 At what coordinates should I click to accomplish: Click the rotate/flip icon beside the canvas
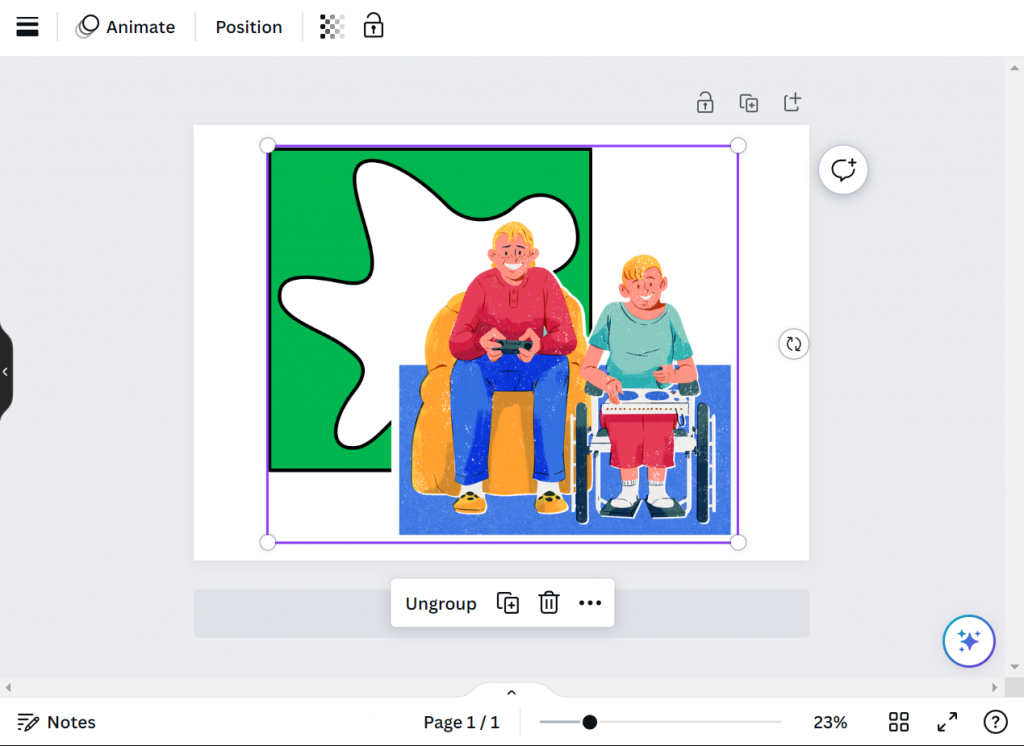click(x=793, y=343)
